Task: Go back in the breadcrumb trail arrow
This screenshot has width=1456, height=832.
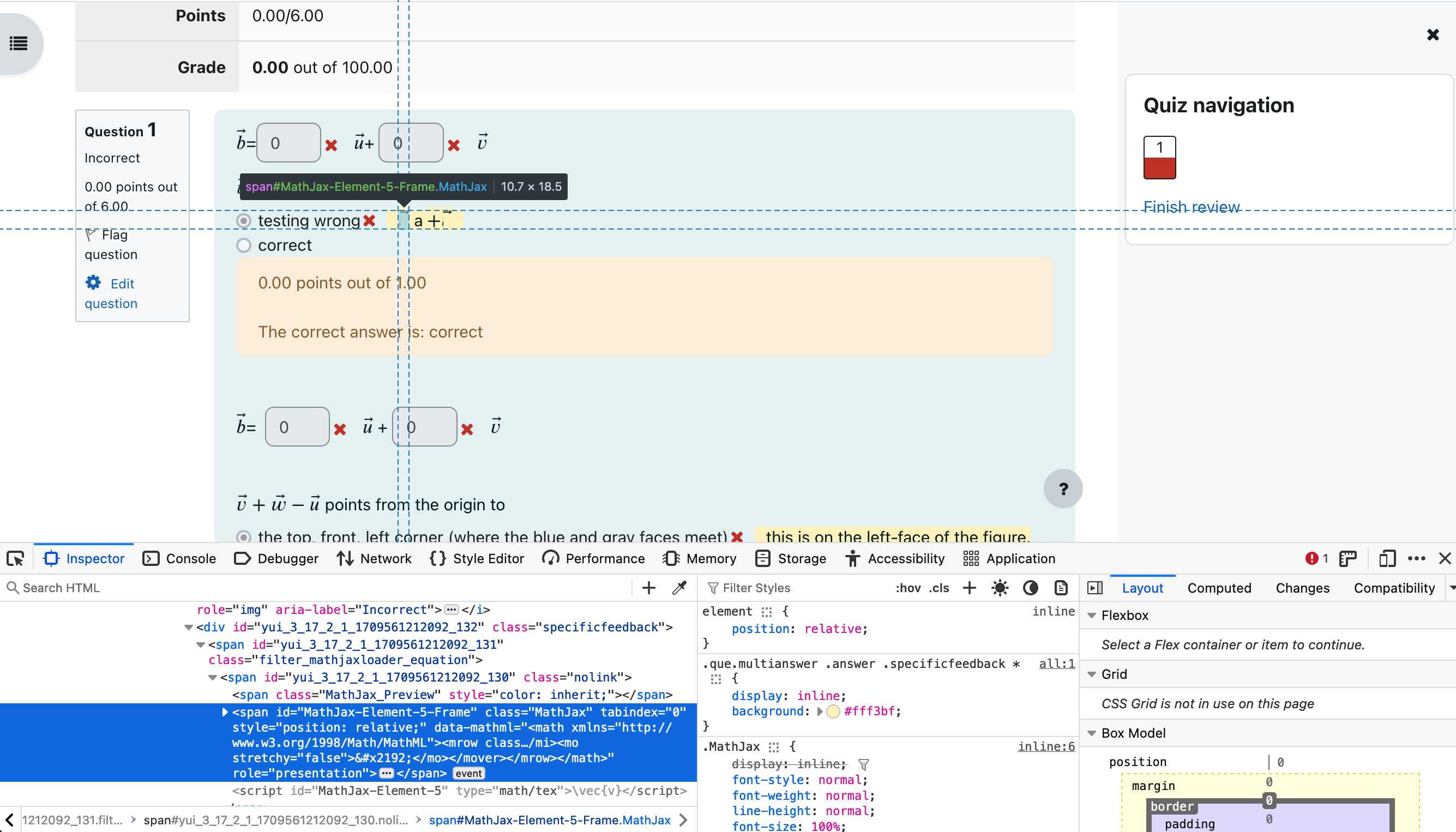Action: click(x=10, y=820)
